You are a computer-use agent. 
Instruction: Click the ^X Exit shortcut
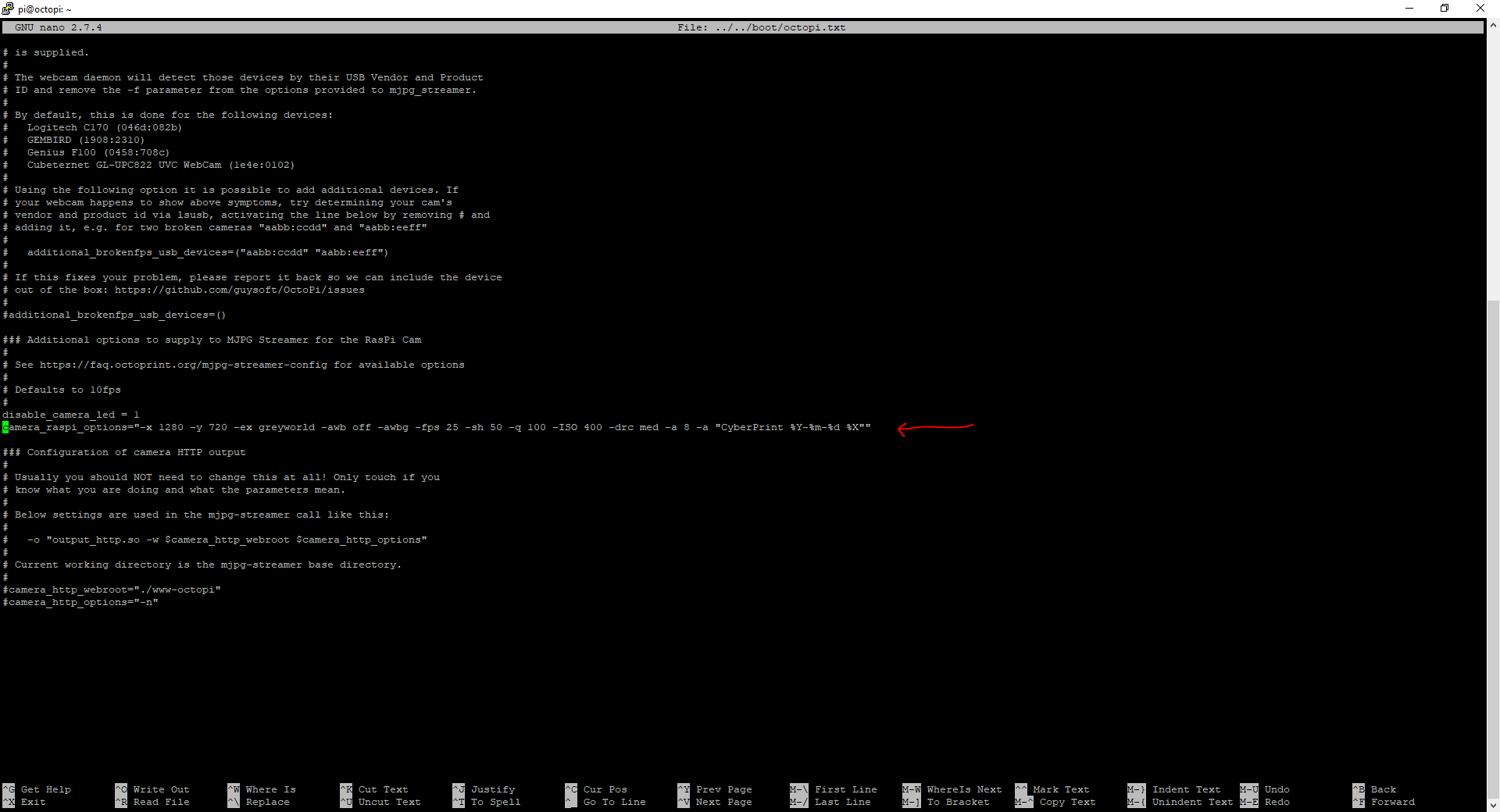(x=24, y=802)
